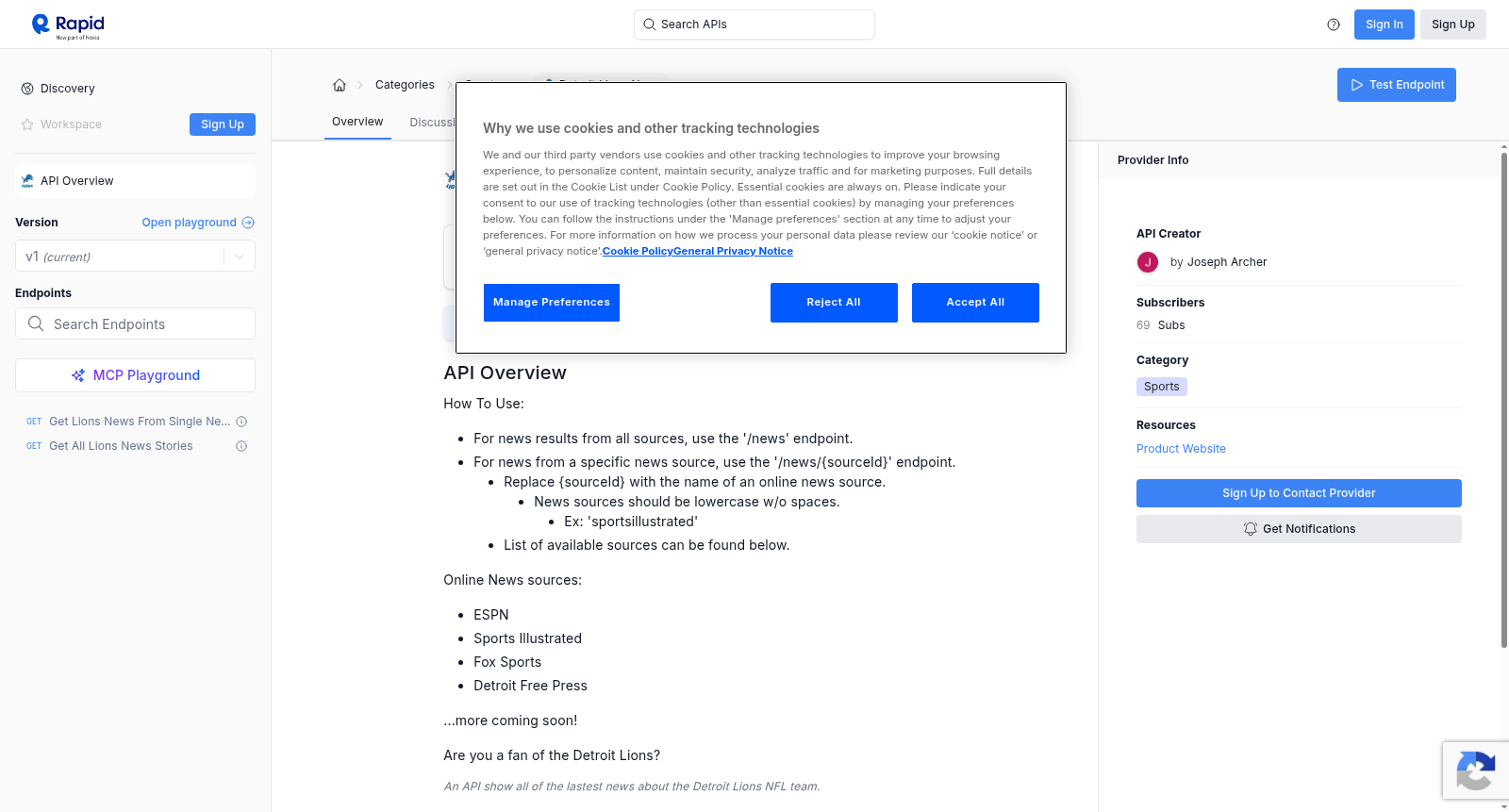Click the Sign In button

pos(1385,25)
